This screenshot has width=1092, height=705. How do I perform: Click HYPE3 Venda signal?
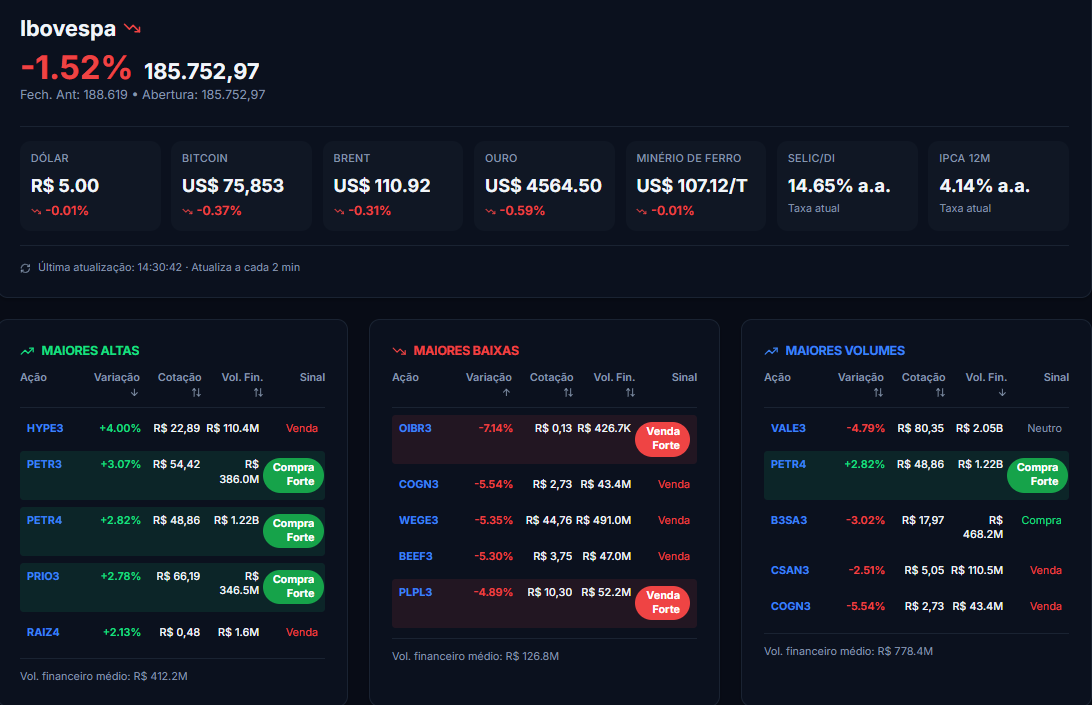(x=302, y=428)
